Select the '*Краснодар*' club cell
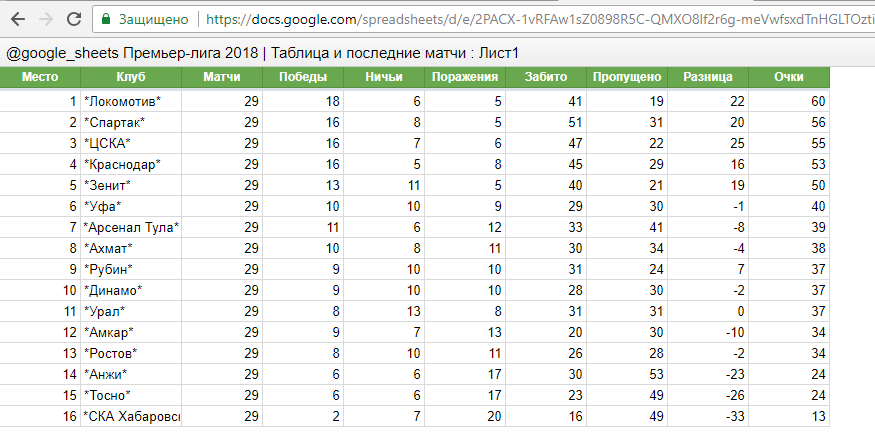 point(131,164)
